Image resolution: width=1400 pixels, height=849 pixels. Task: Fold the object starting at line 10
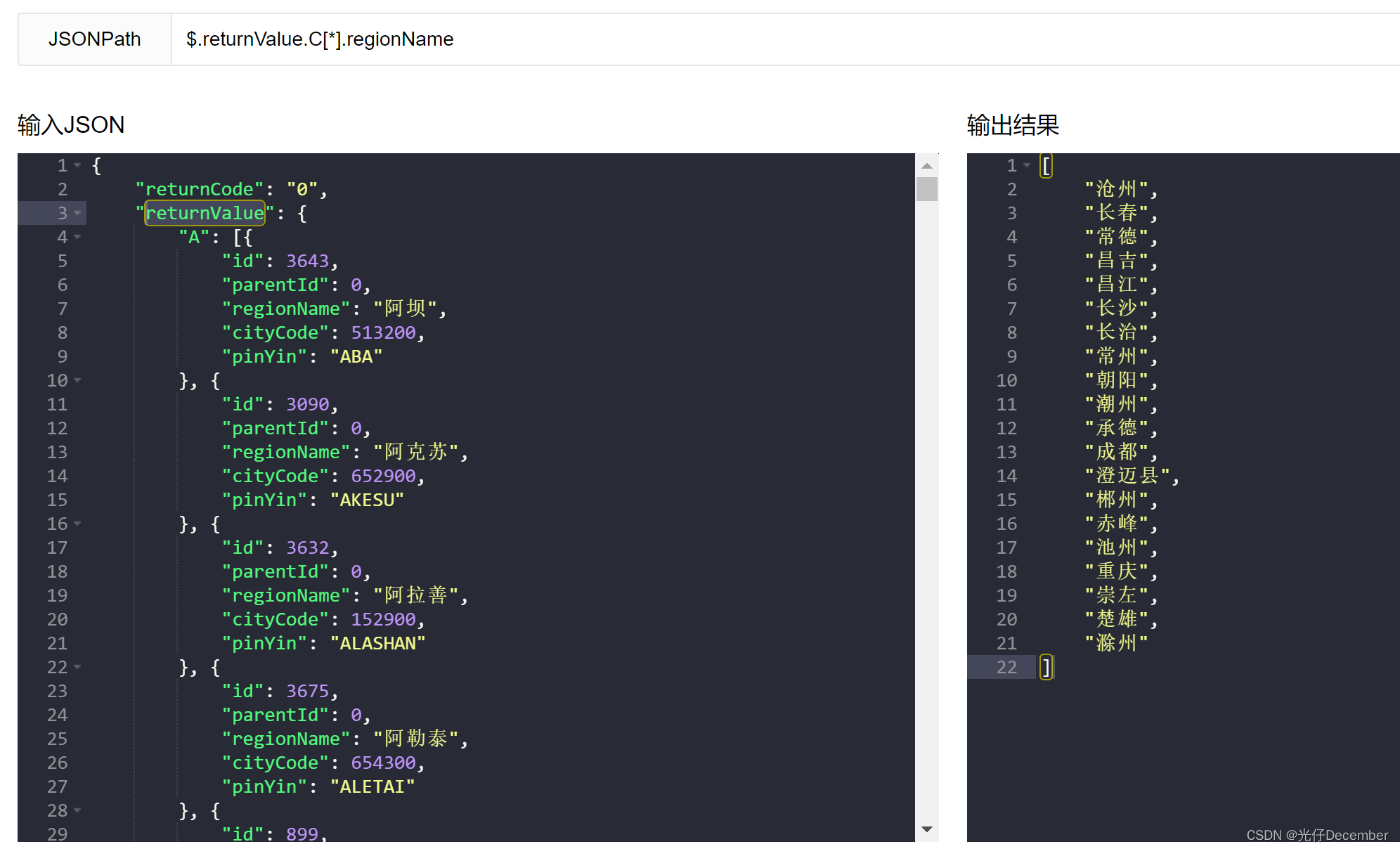(77, 380)
